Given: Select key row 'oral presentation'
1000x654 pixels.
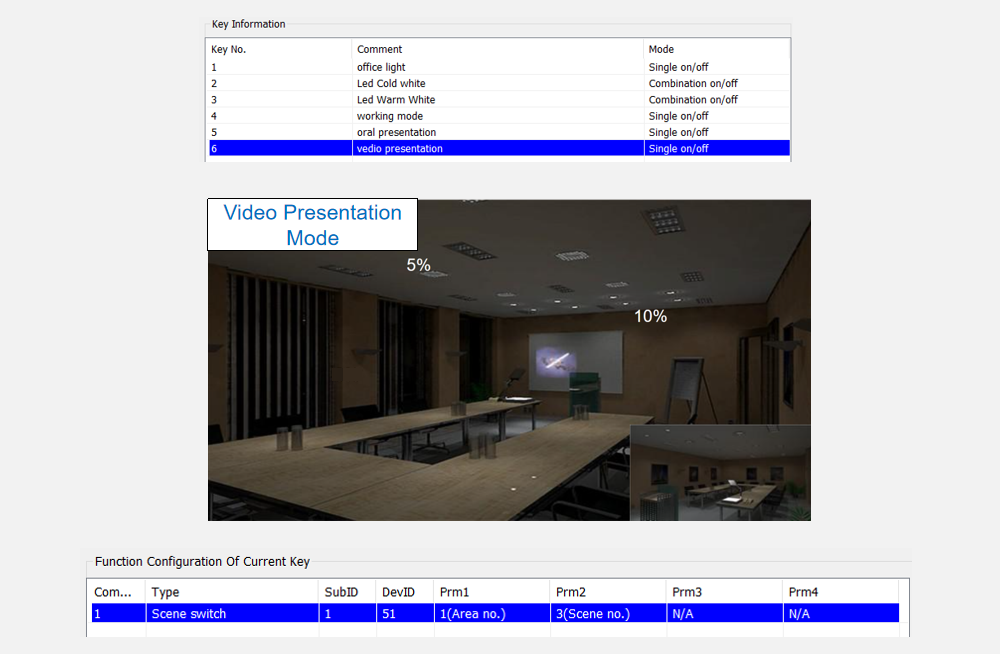Looking at the screenshot, I should [499, 132].
